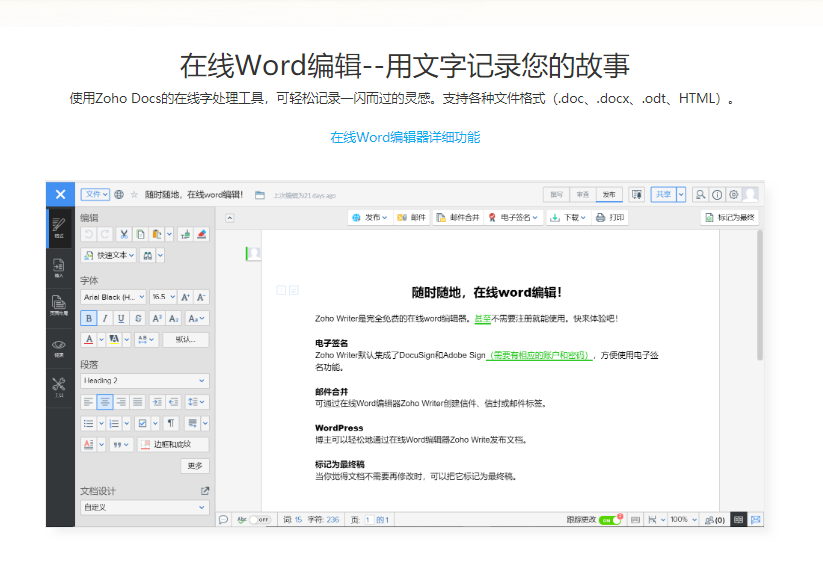Image resolution: width=823 pixels, height=562 pixels.
Task: Click the scissors cut icon
Action: pos(124,234)
